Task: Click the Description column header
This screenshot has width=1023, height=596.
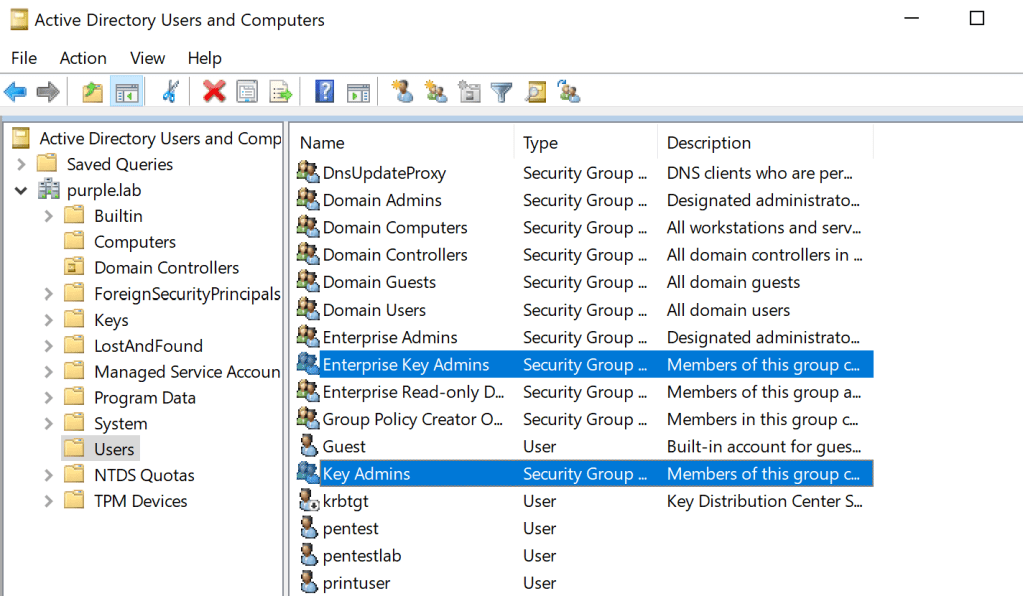Action: (709, 143)
